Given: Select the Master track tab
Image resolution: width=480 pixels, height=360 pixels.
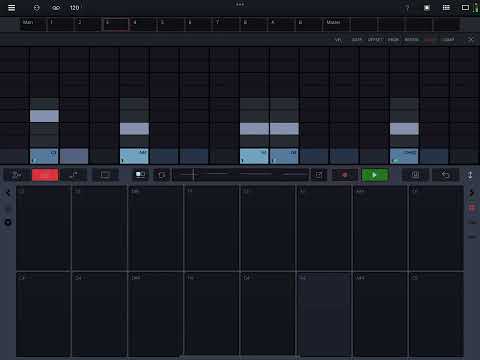Looking at the screenshot, I should click(336, 24).
